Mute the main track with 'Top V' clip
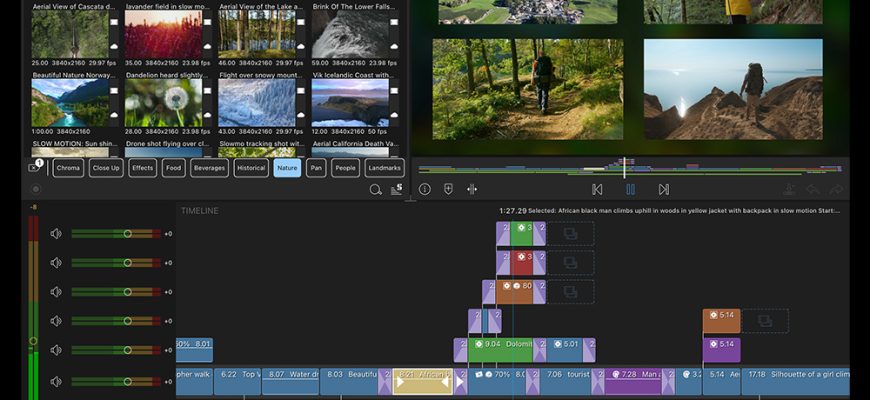870x400 pixels. tap(56, 382)
